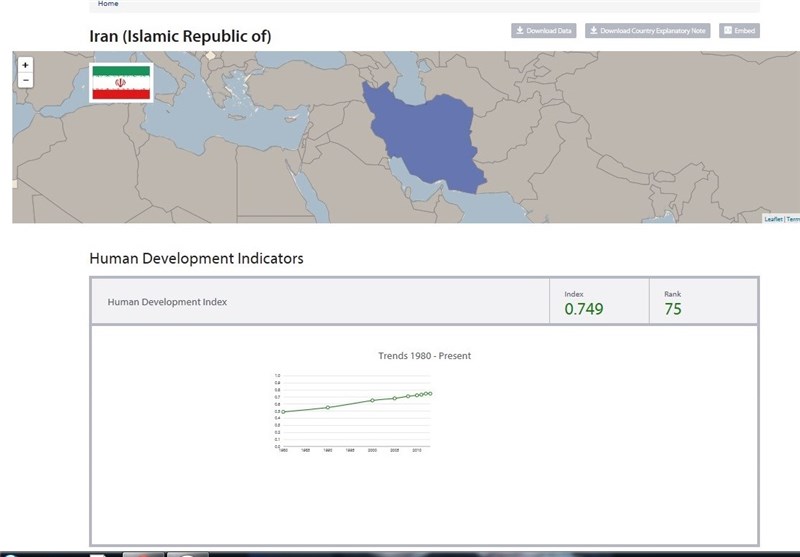Viewport: 800px width, 557px height.
Task: Click the year 2000 data point on chart
Action: (x=372, y=400)
